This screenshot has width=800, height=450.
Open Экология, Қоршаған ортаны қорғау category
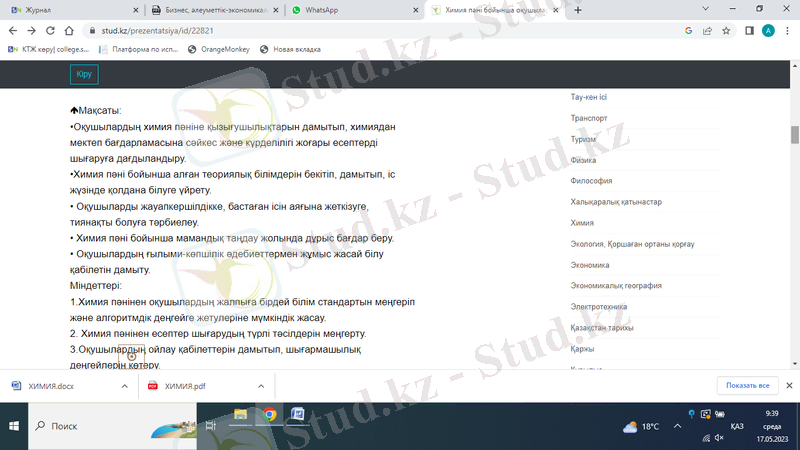tap(632, 244)
